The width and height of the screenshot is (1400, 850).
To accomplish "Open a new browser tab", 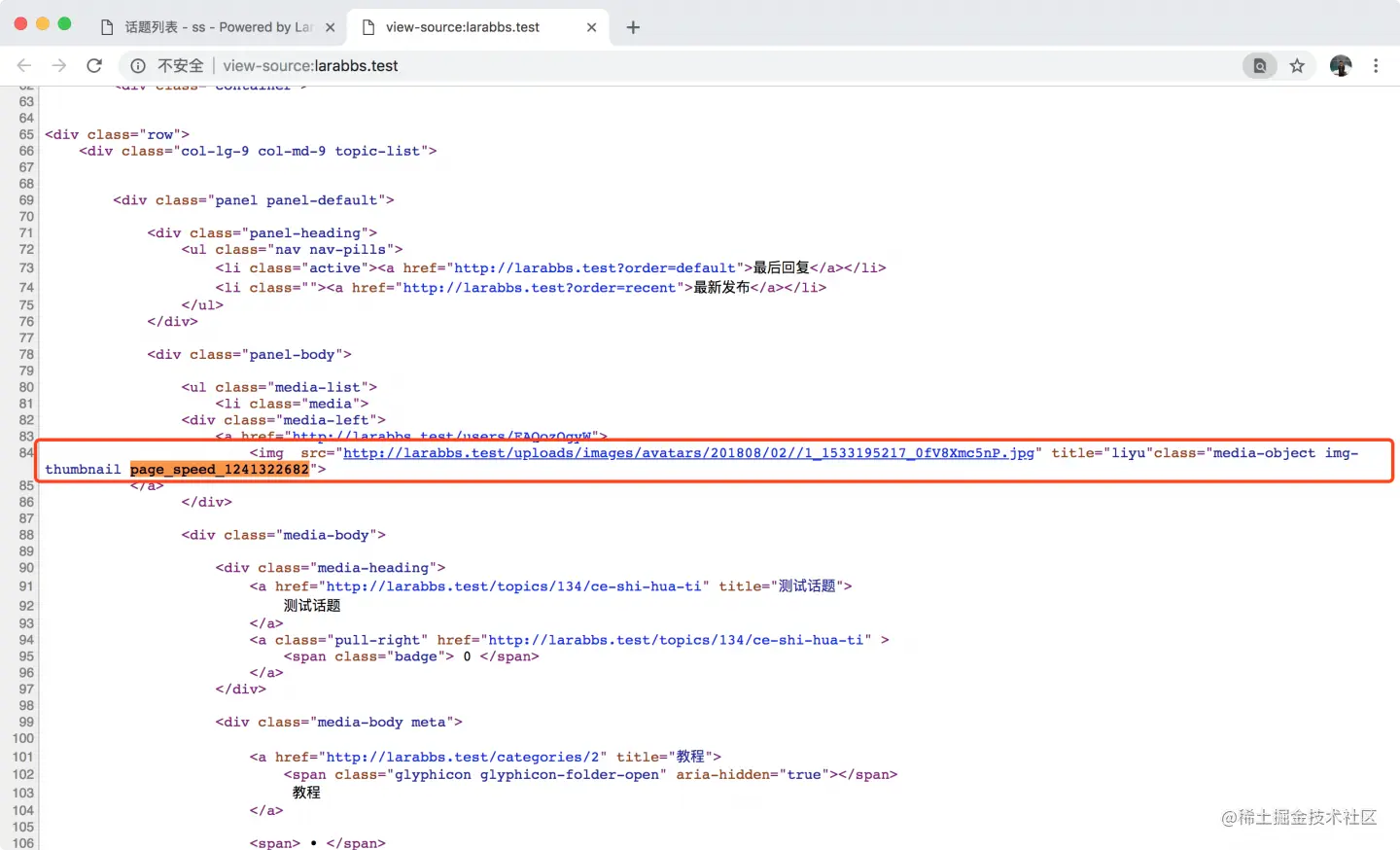I will (x=633, y=27).
